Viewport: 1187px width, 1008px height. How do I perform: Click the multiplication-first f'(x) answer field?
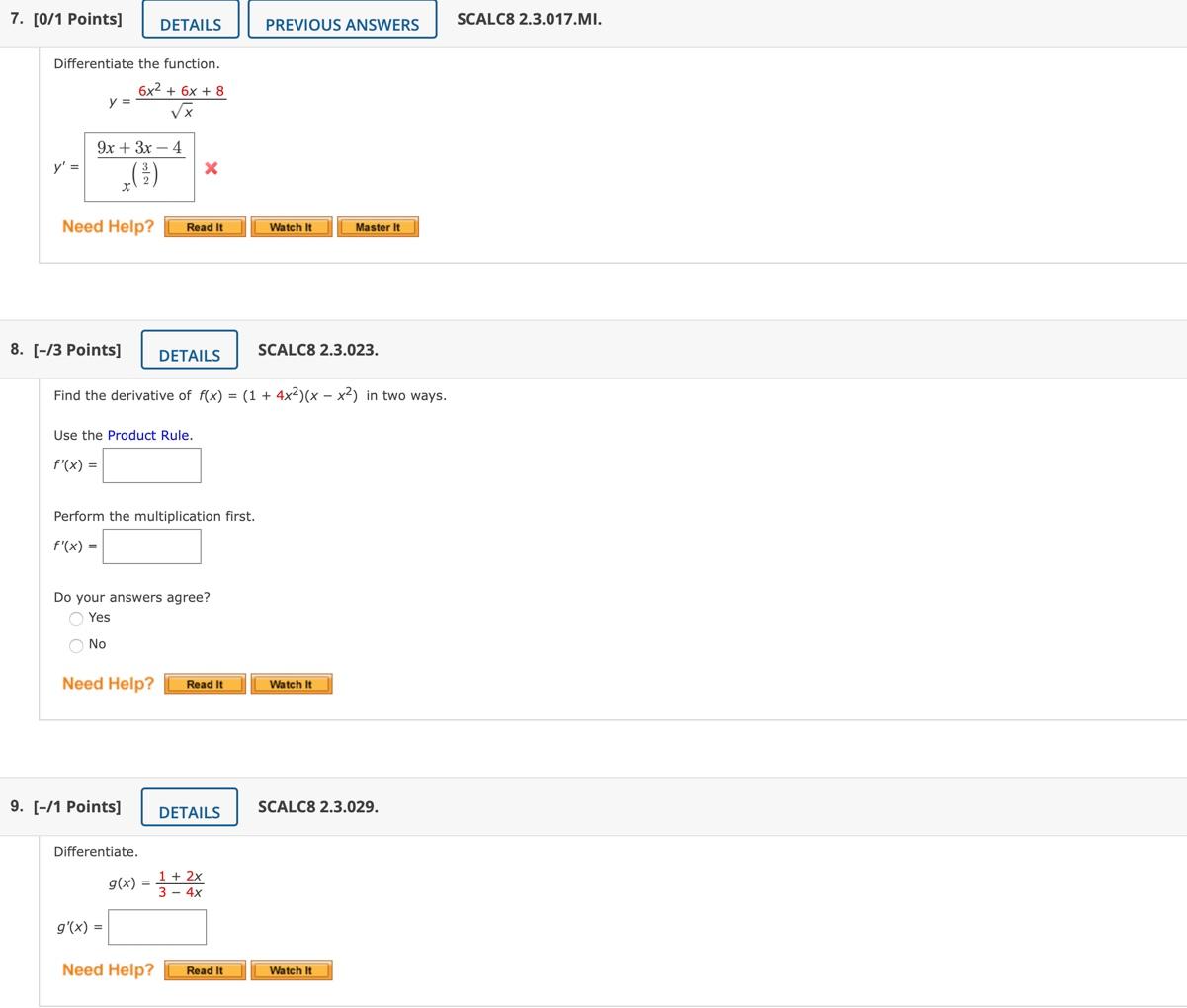(x=150, y=545)
